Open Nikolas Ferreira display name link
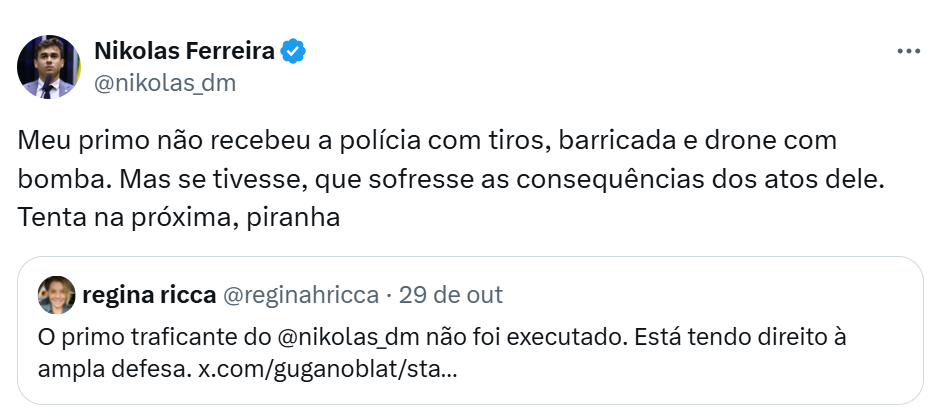947x420 pixels. [x=183, y=51]
